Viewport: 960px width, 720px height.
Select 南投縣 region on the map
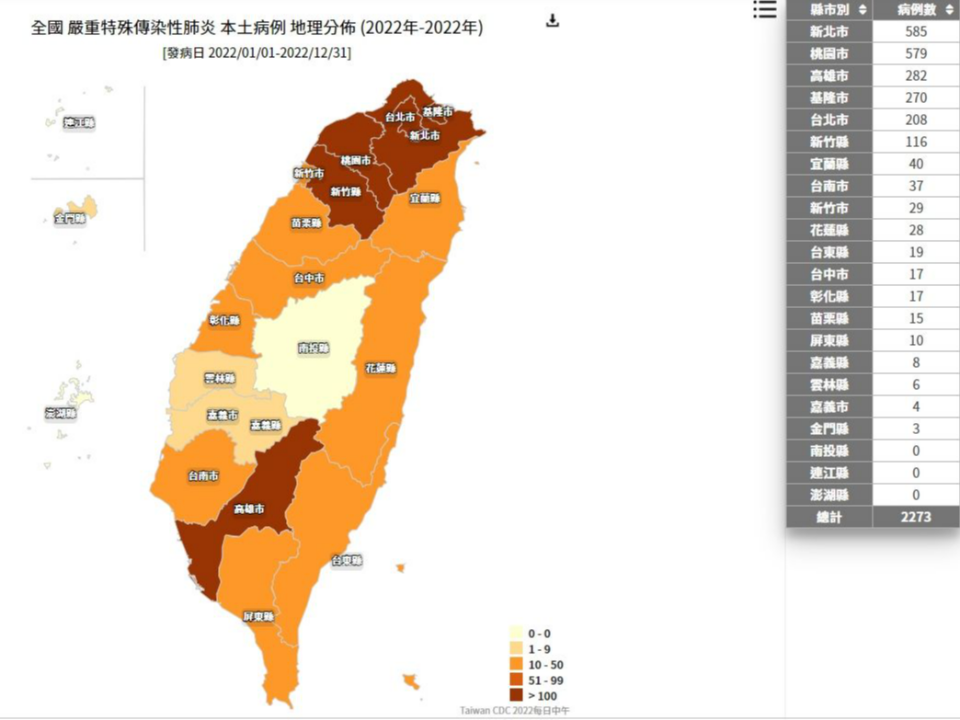coord(313,348)
